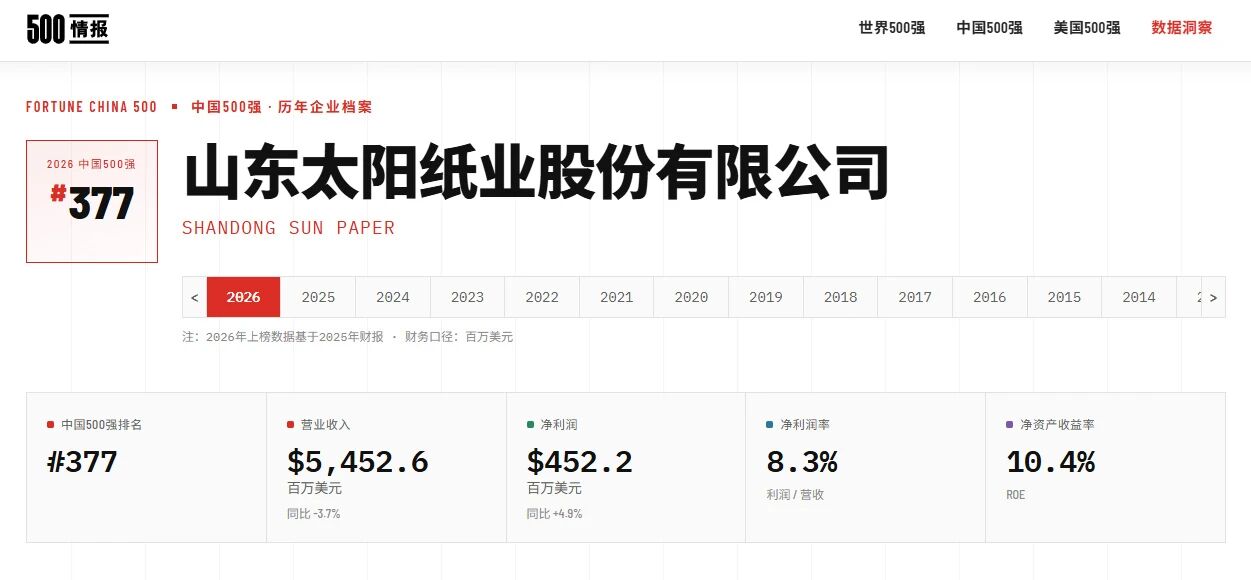Click the 同比 -3.7% revenue change text
Screen dimensions: 1251x580
click(x=314, y=514)
